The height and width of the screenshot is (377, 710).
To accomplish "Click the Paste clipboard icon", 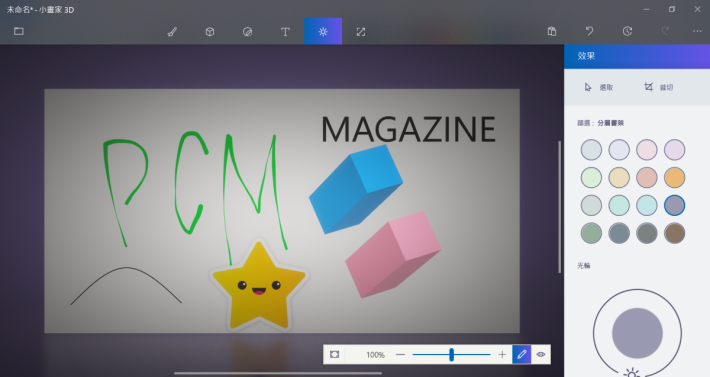I will pyautogui.click(x=552, y=31).
